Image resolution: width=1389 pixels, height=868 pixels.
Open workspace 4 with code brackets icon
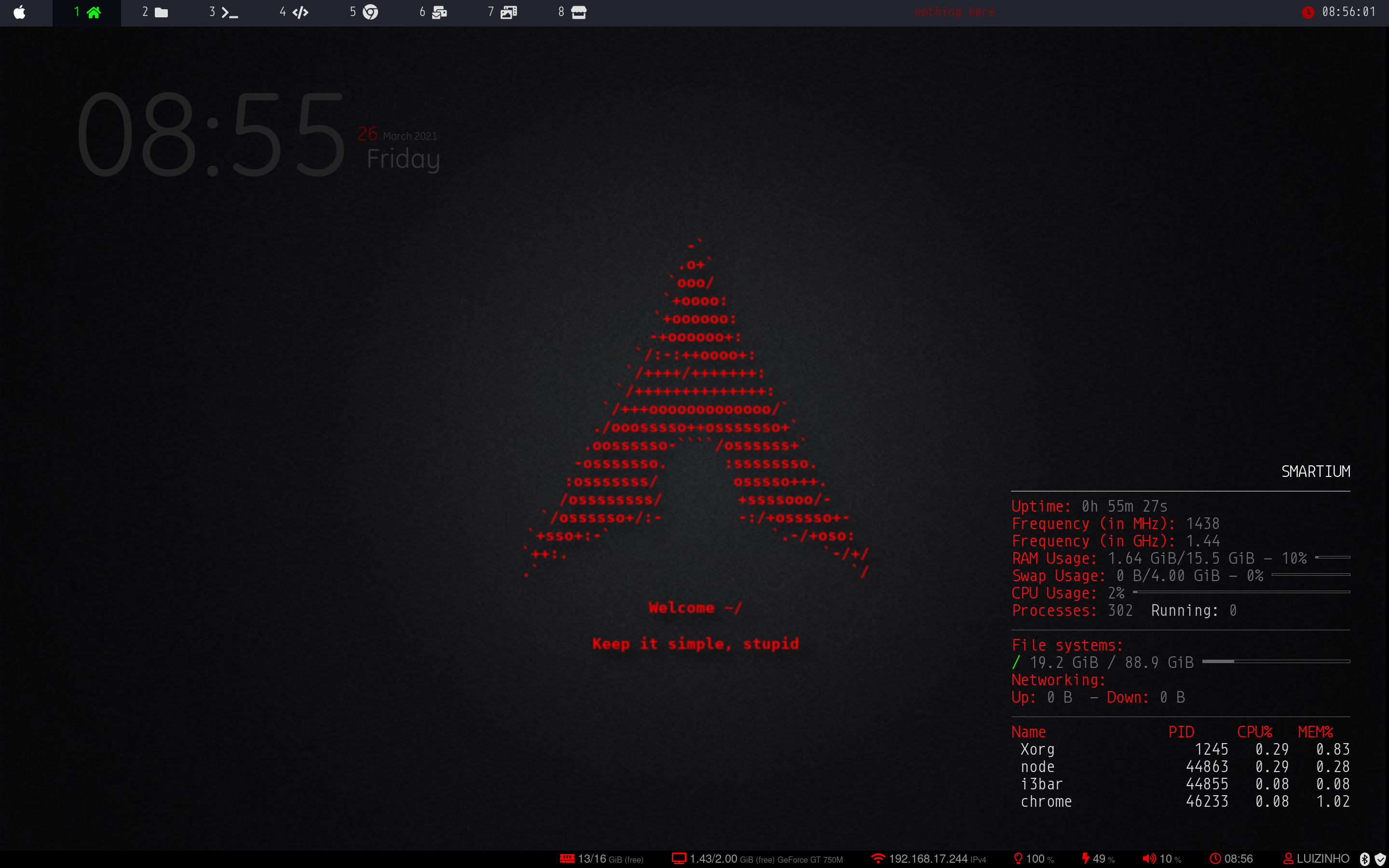(x=300, y=12)
